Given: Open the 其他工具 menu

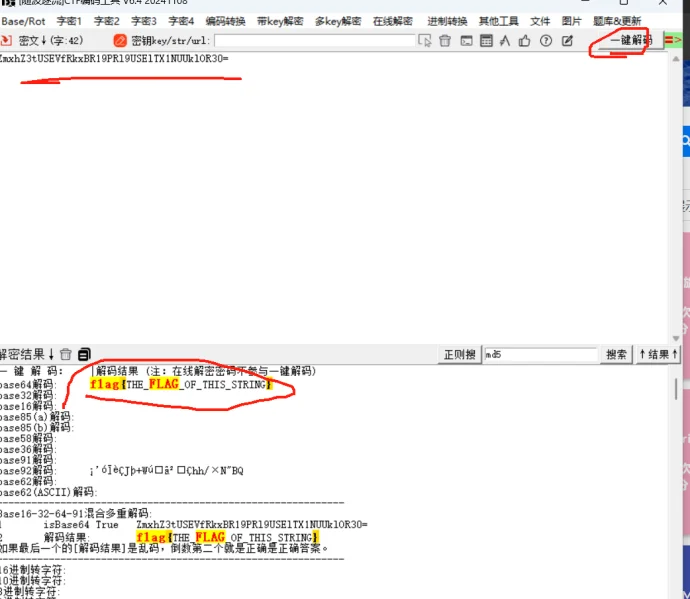Looking at the screenshot, I should (499, 21).
